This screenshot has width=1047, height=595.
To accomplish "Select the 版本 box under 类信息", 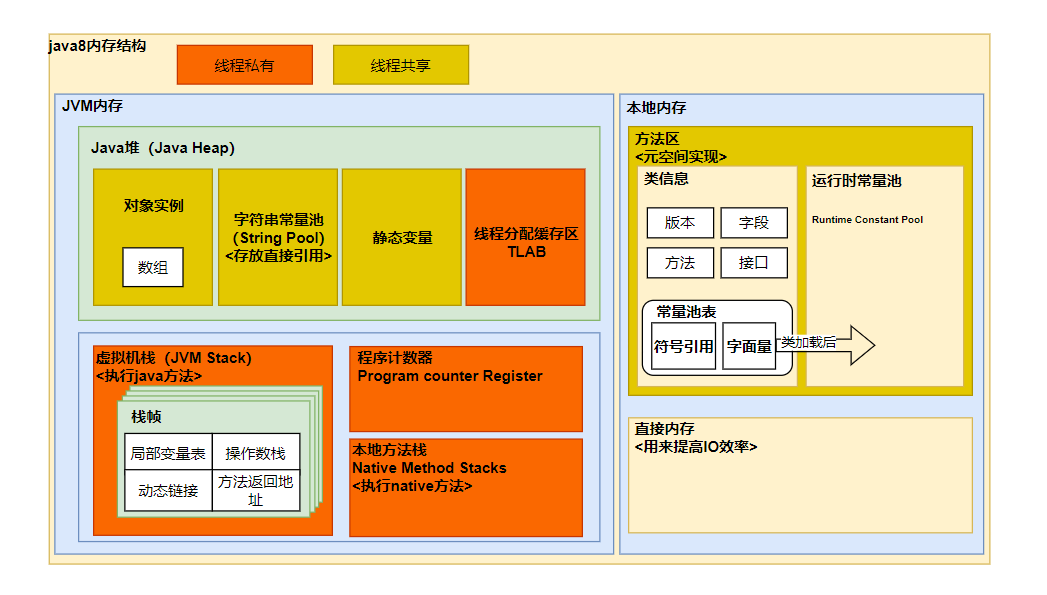I will (680, 223).
